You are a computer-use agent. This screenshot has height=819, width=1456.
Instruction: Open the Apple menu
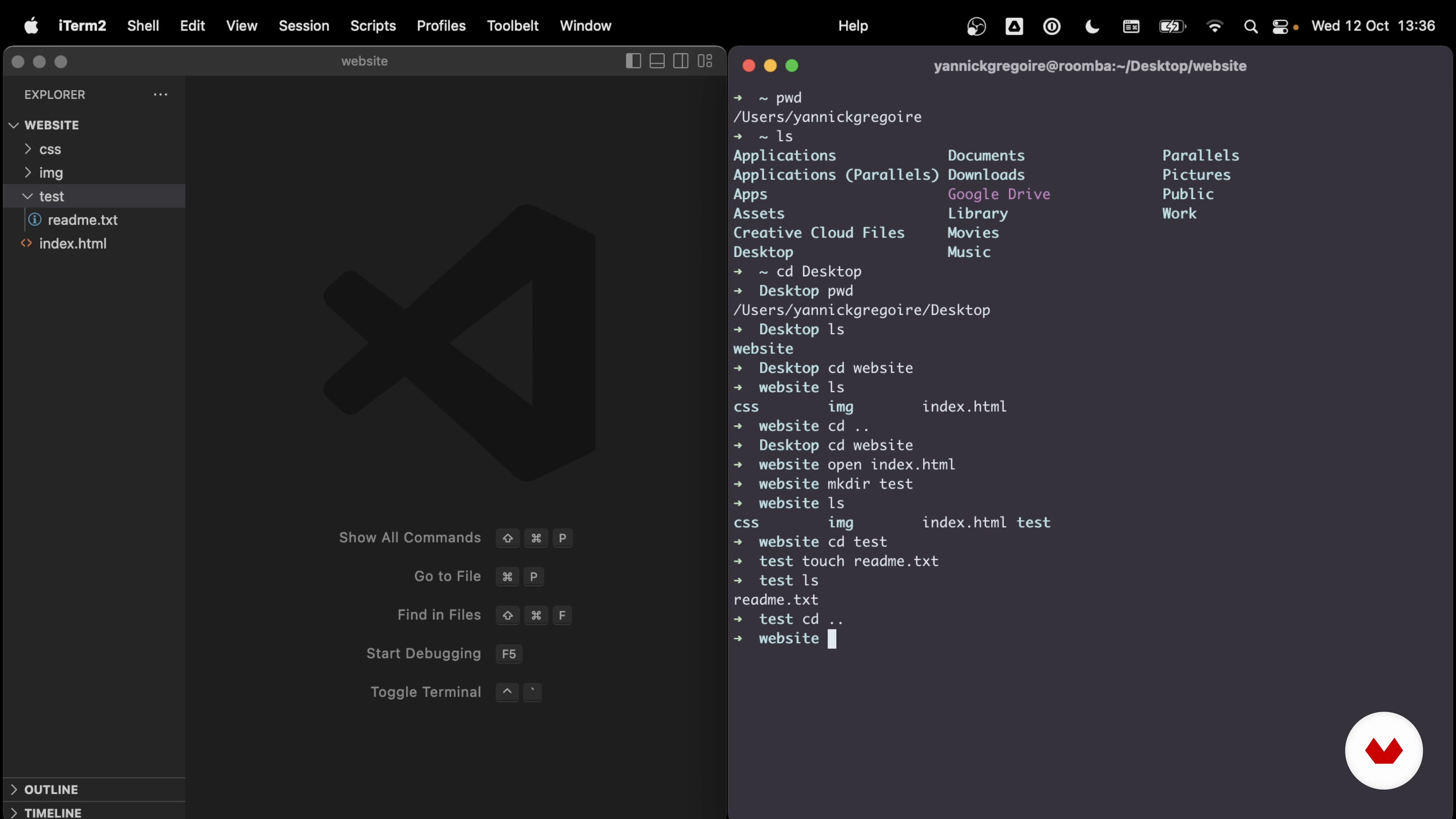pos(31,26)
